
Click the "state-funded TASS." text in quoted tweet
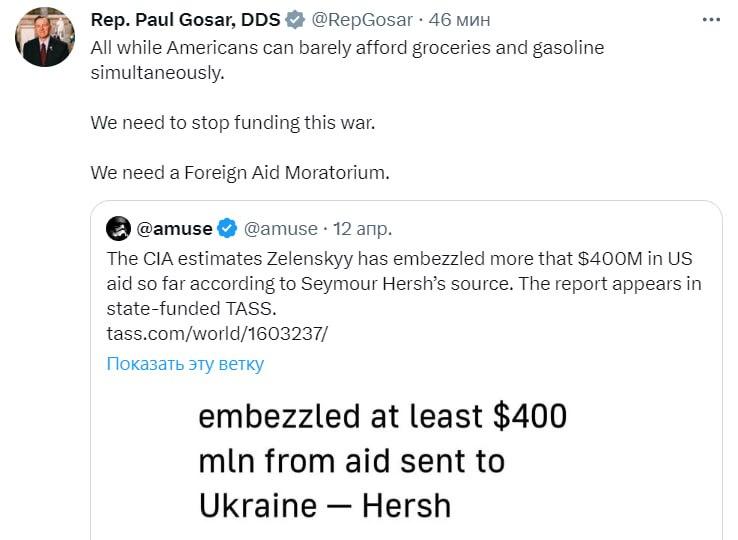189,308
